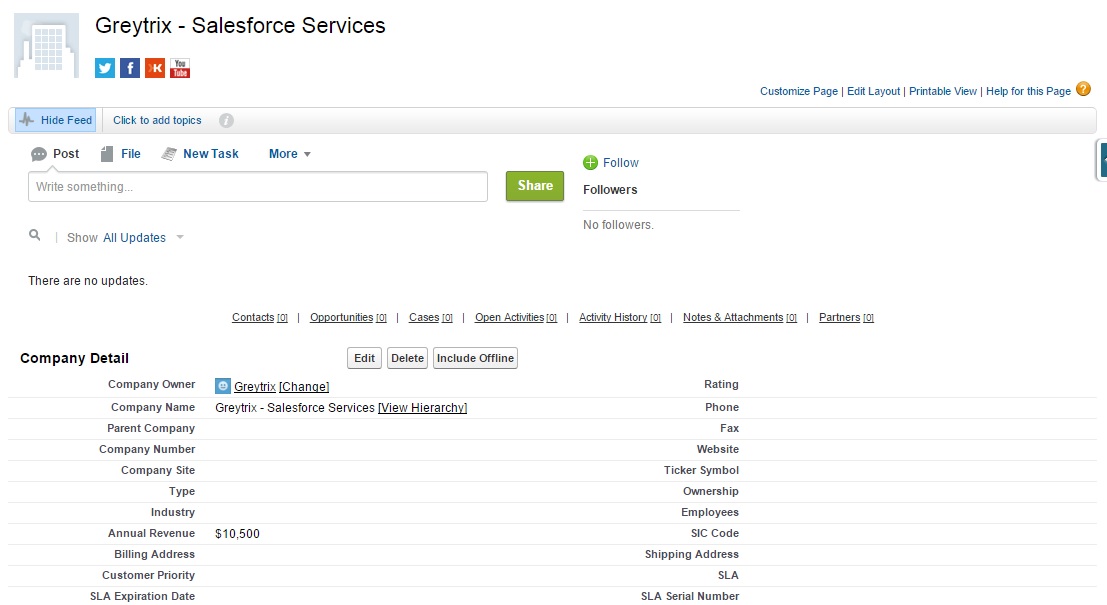
Task: Click the Customer Priority label
Action: (x=148, y=575)
